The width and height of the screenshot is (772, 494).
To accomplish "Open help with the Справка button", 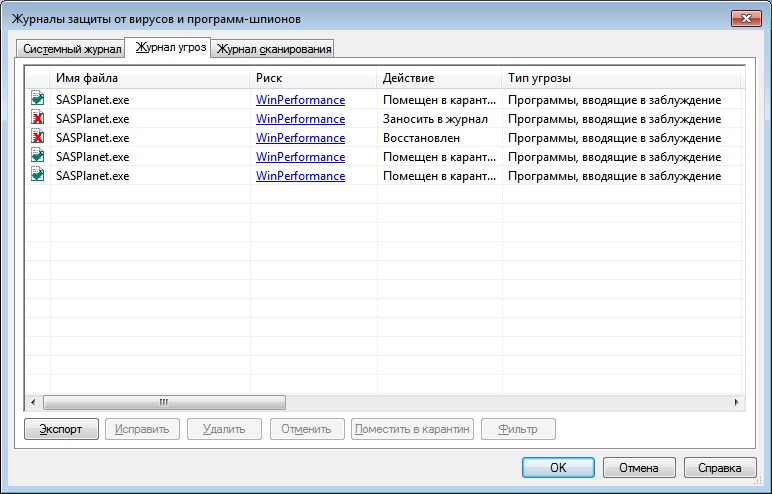I will (720, 467).
